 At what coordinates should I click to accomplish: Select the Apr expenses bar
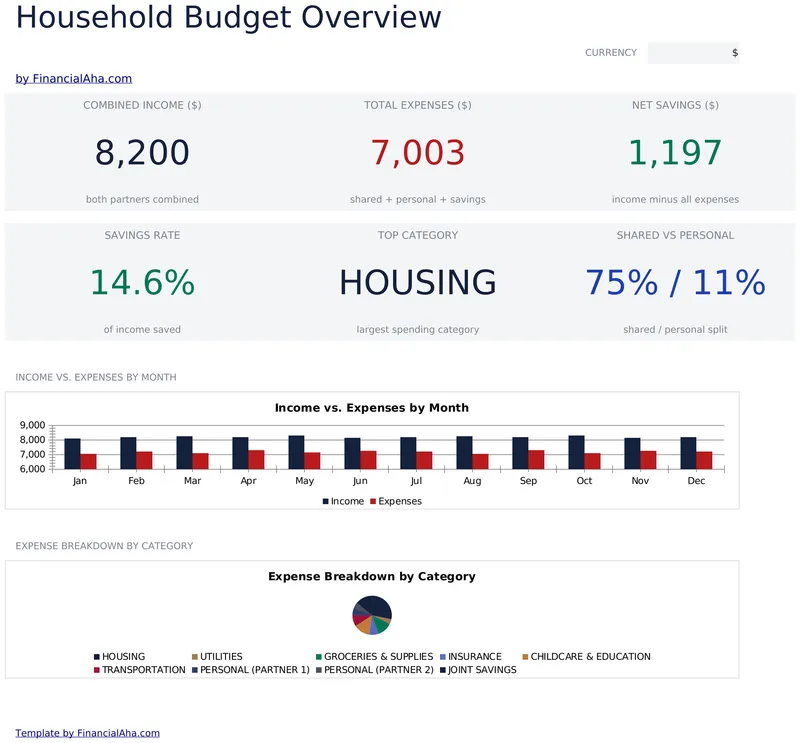pyautogui.click(x=256, y=459)
